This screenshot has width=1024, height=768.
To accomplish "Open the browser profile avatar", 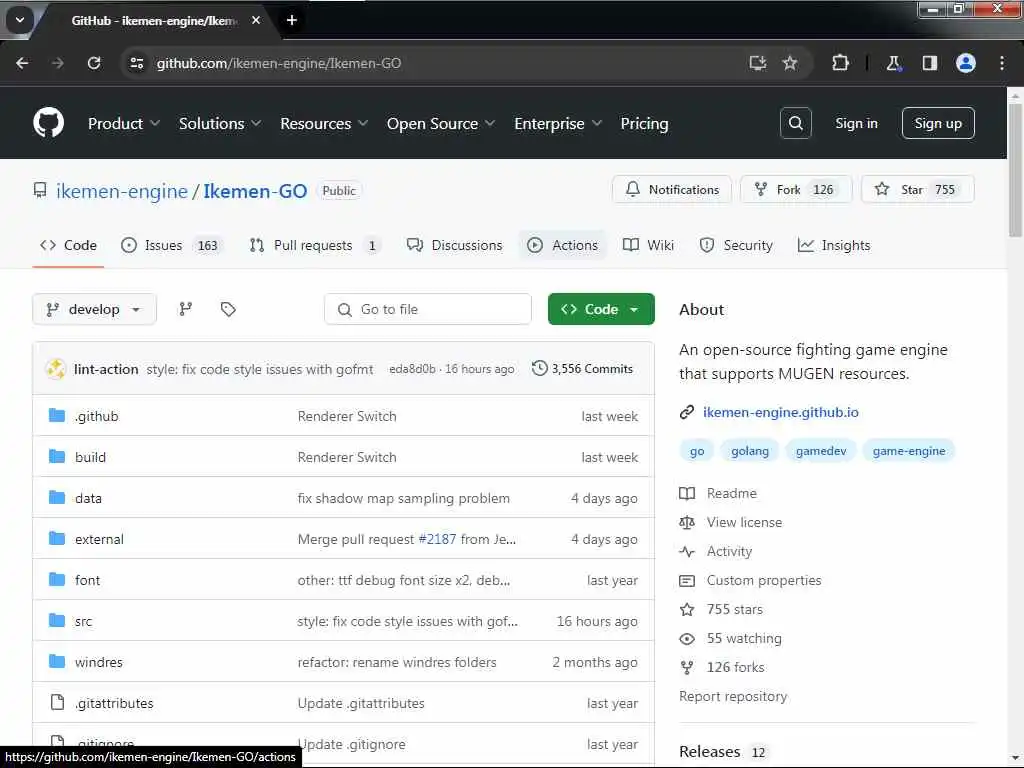I will tap(965, 63).
